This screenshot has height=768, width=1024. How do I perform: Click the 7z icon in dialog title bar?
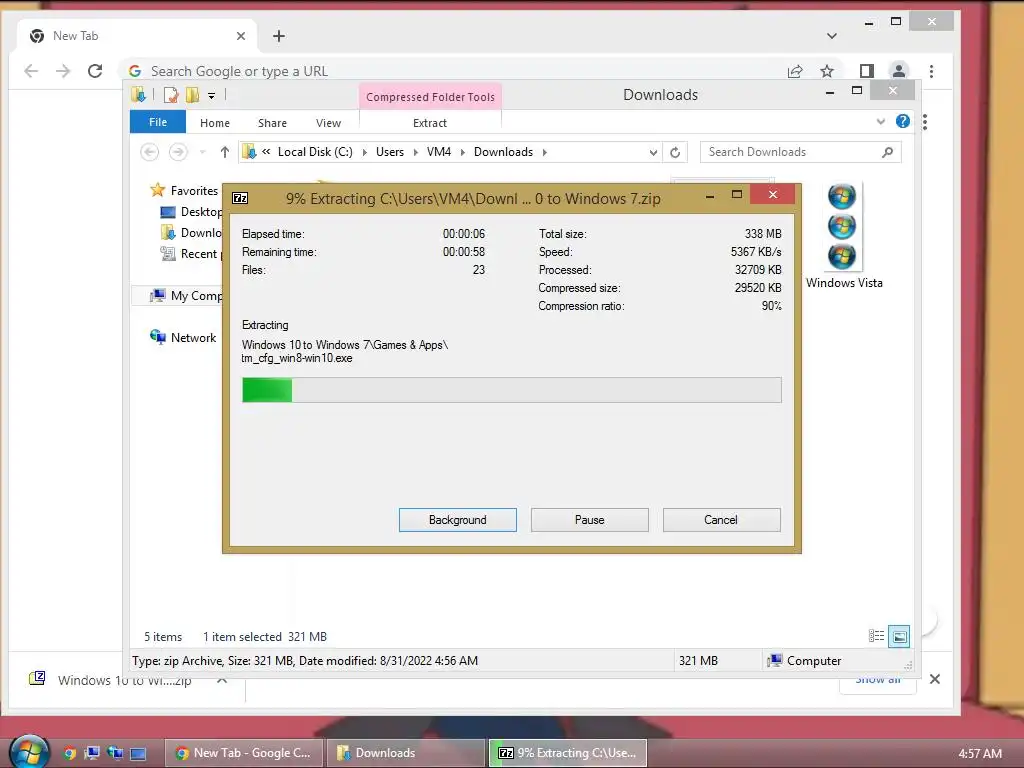(x=240, y=198)
